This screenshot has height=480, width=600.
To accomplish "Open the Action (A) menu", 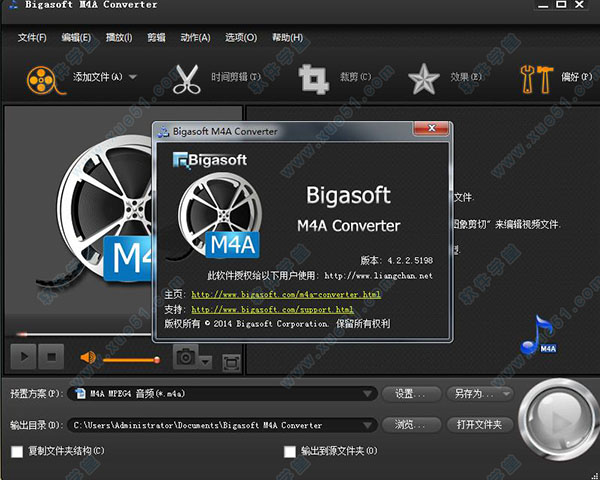I will coord(196,38).
